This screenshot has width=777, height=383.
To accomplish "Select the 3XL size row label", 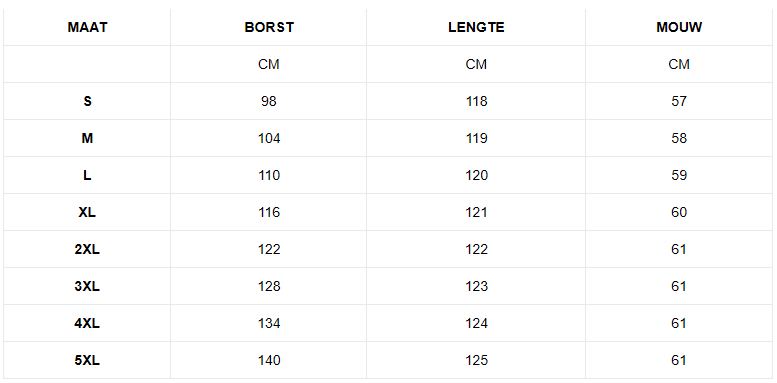I will pos(87,286).
